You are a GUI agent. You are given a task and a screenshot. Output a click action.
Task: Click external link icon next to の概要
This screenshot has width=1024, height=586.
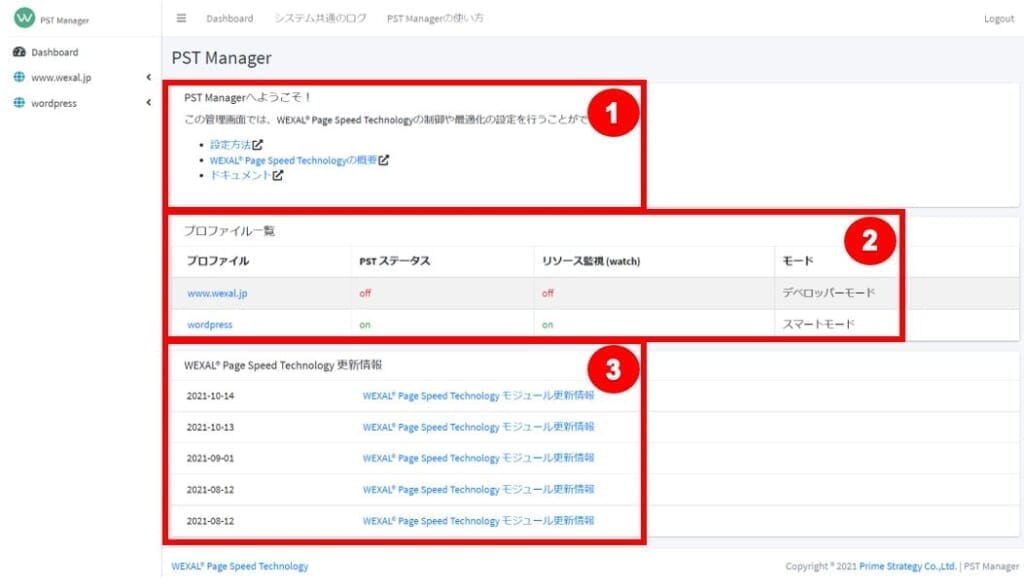click(x=383, y=160)
